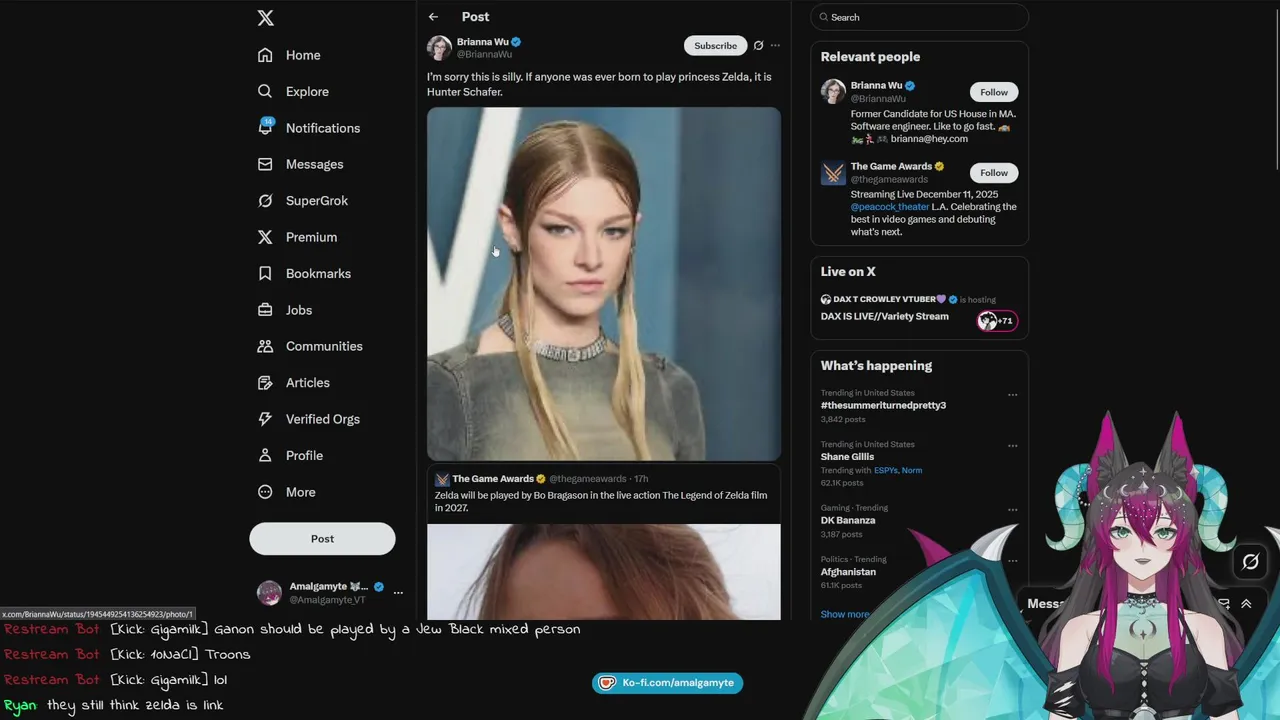Open the Ko-fi.com/amalgamyte banner
This screenshot has height=720, width=1280.
(x=667, y=683)
